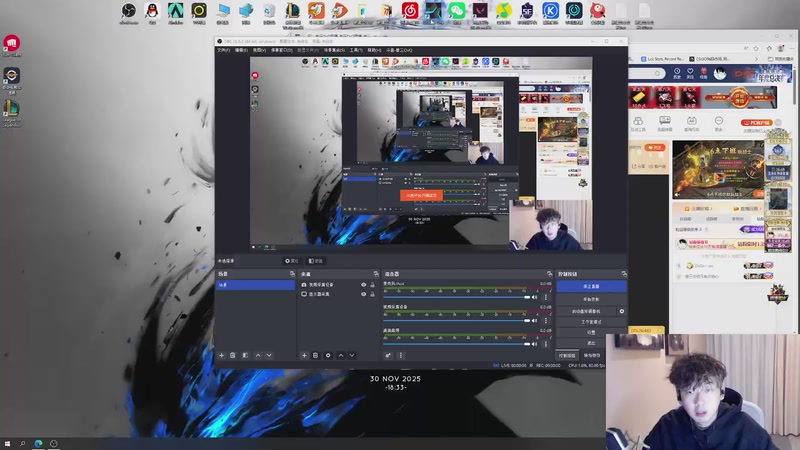Mute the desktop audio channel

[535, 344]
